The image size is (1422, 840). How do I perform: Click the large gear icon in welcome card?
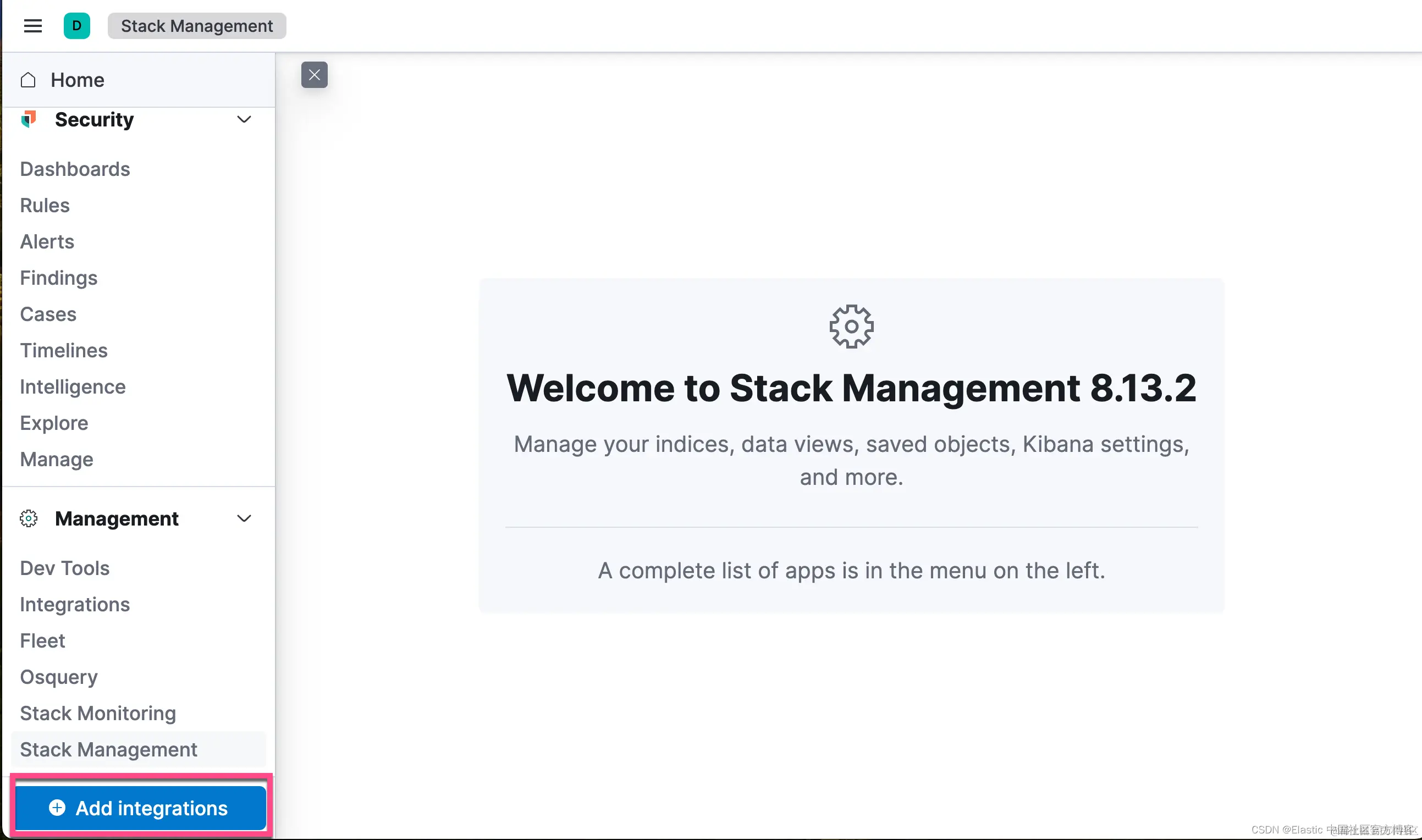[851, 327]
